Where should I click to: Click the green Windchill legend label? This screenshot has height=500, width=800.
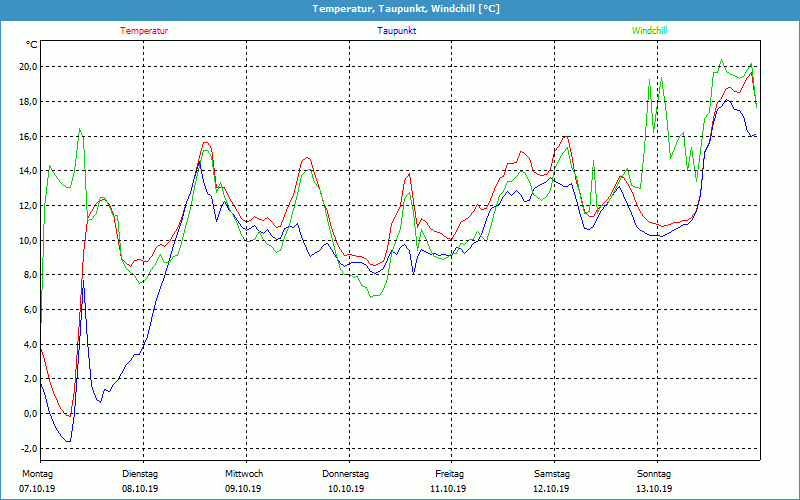click(649, 31)
